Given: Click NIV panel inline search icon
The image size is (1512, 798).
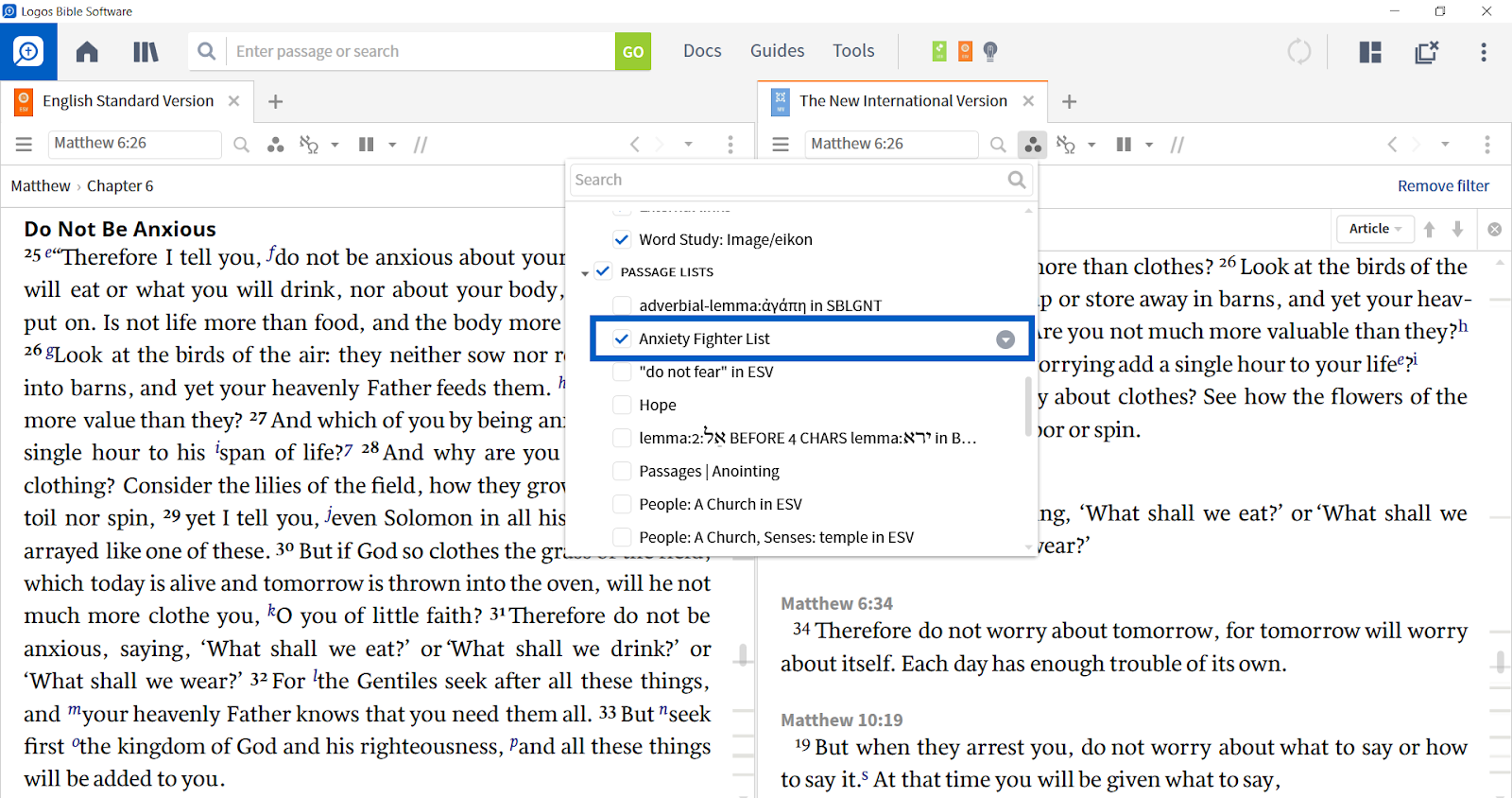Looking at the screenshot, I should [x=998, y=145].
